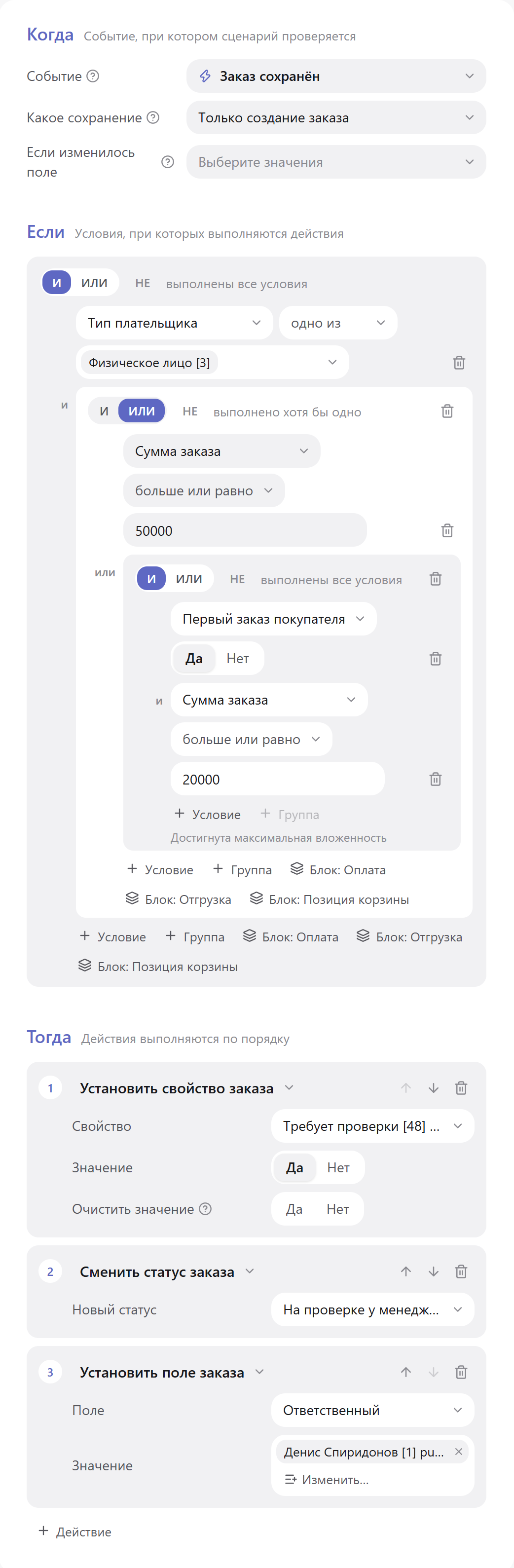Add Условие in выполнено хотя бы одно group

[160, 870]
